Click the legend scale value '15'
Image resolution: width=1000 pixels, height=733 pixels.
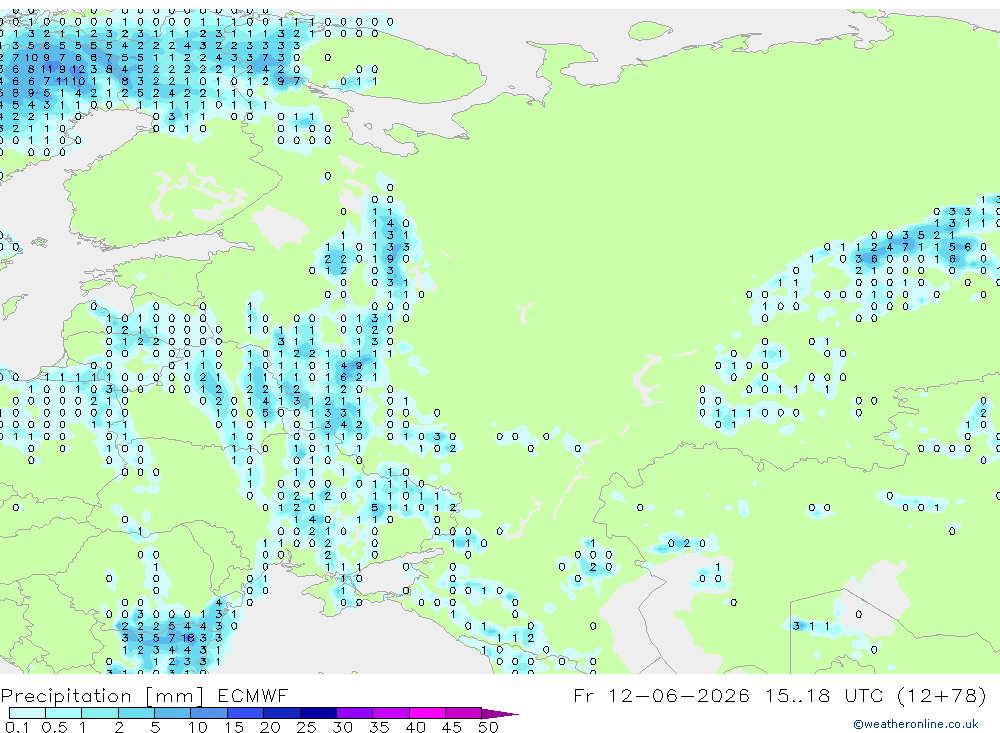point(234,727)
